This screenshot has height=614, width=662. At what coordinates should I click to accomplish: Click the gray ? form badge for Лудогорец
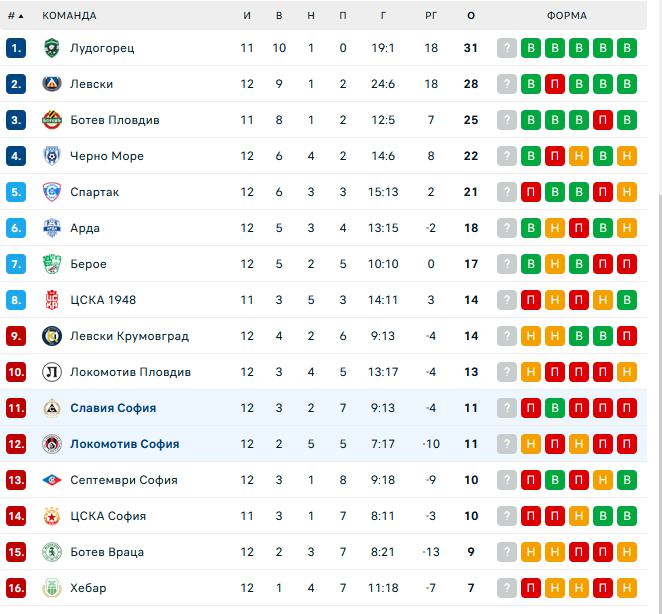click(x=507, y=48)
